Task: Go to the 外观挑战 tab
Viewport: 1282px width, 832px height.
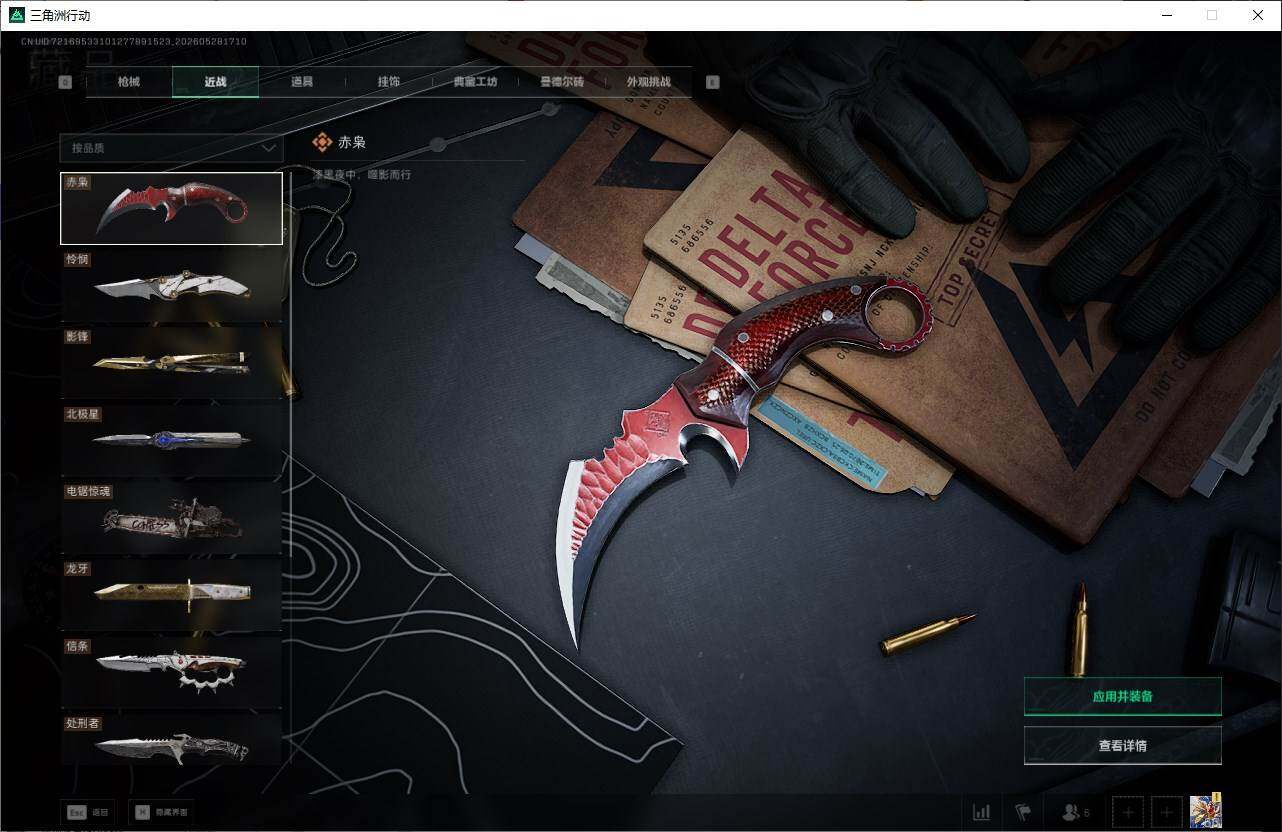Action: tap(648, 82)
